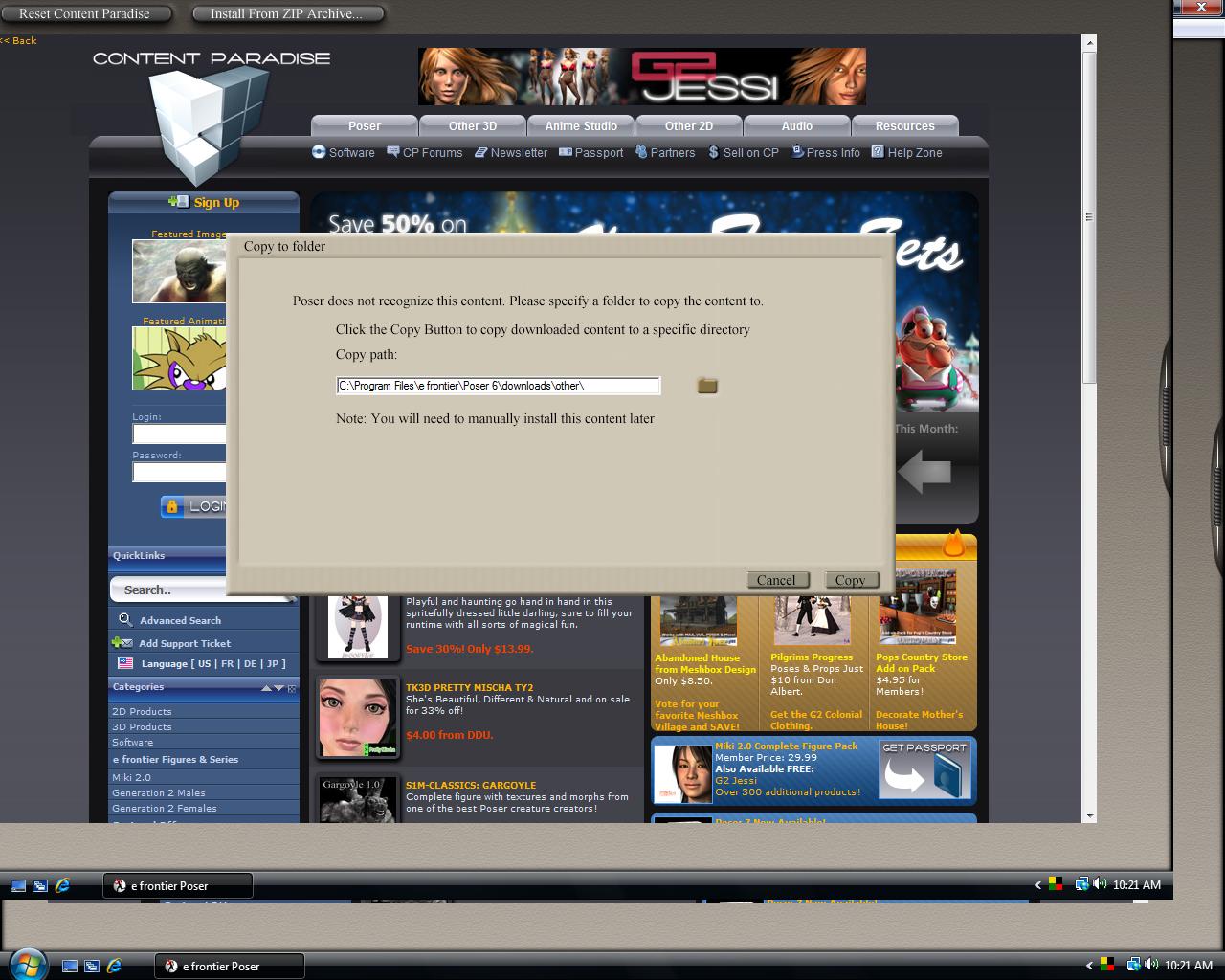This screenshot has width=1225, height=980.
Task: Cancel the Copy to folder dialog
Action: pos(776,580)
